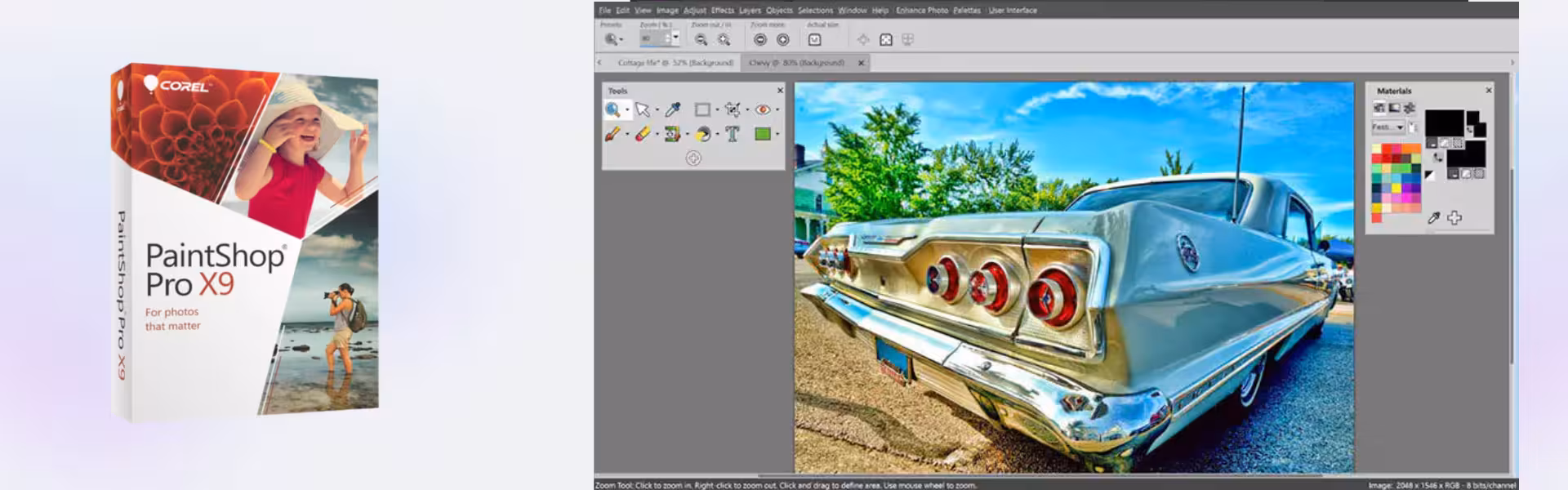Viewport: 1568px width, 490px height.
Task: Open Selection tool flyout arrow
Action: [x=717, y=110]
